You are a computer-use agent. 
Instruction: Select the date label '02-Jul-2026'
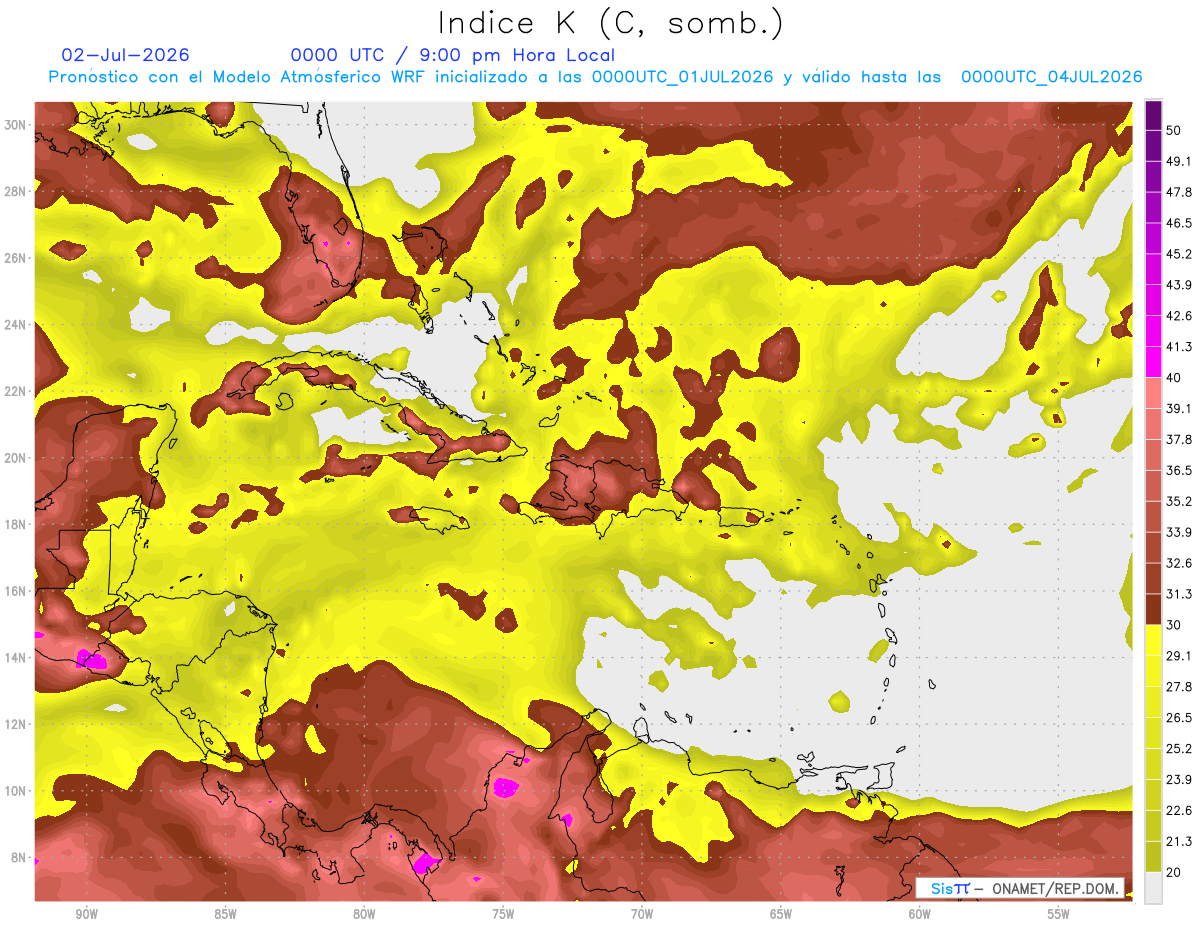tap(126, 55)
